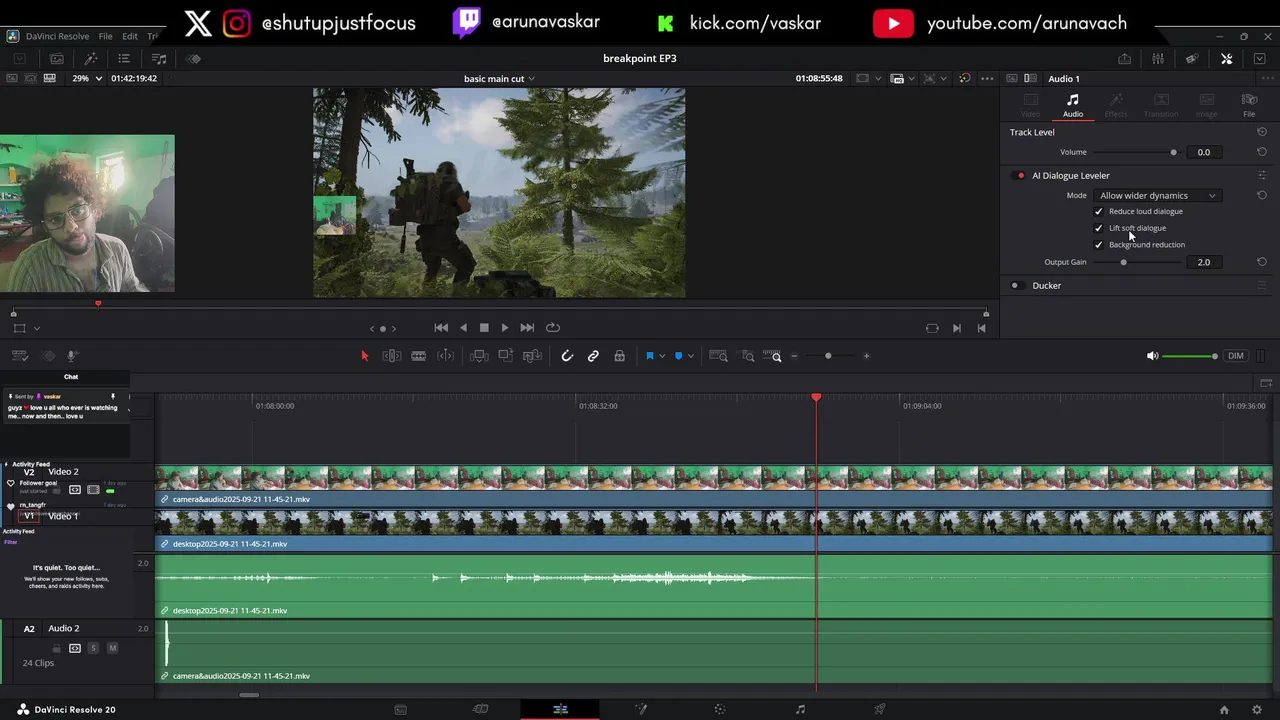Click the Full Extent Zoom icon
Image resolution: width=1280 pixels, height=720 pixels.
[718, 356]
